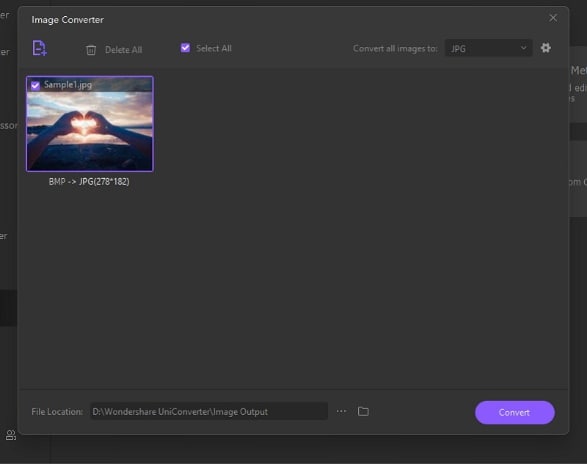This screenshot has width=587, height=464.
Task: Click the Sample1.jpg file name label
Action: click(x=68, y=85)
